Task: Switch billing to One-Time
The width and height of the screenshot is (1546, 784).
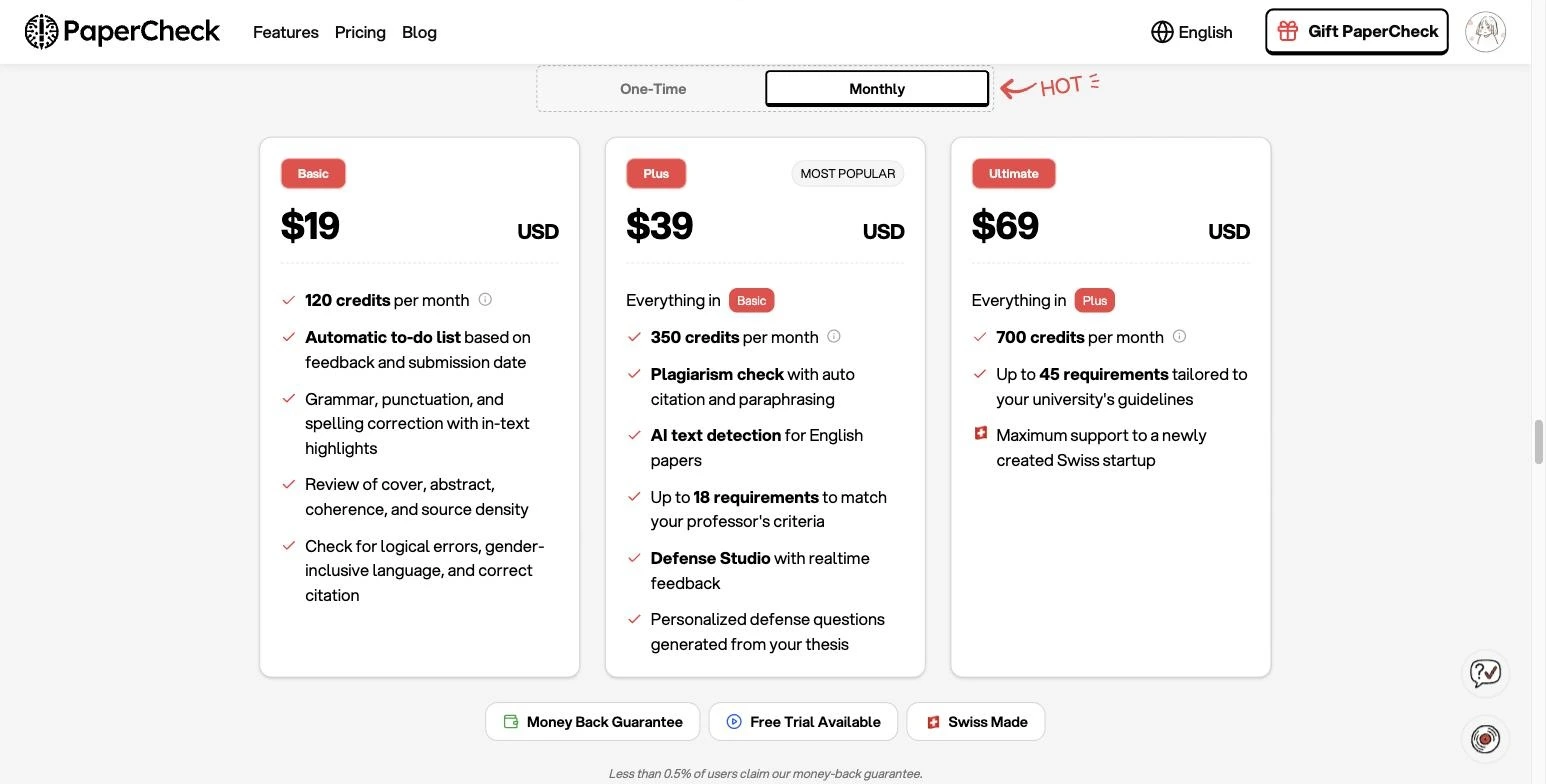Action: (653, 89)
